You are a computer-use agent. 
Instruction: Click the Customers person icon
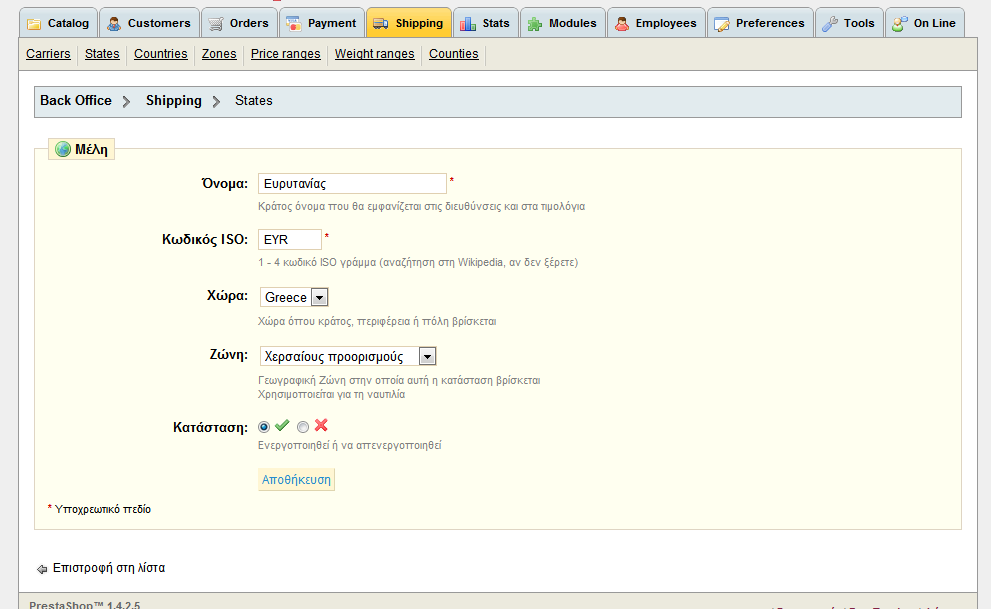point(114,24)
